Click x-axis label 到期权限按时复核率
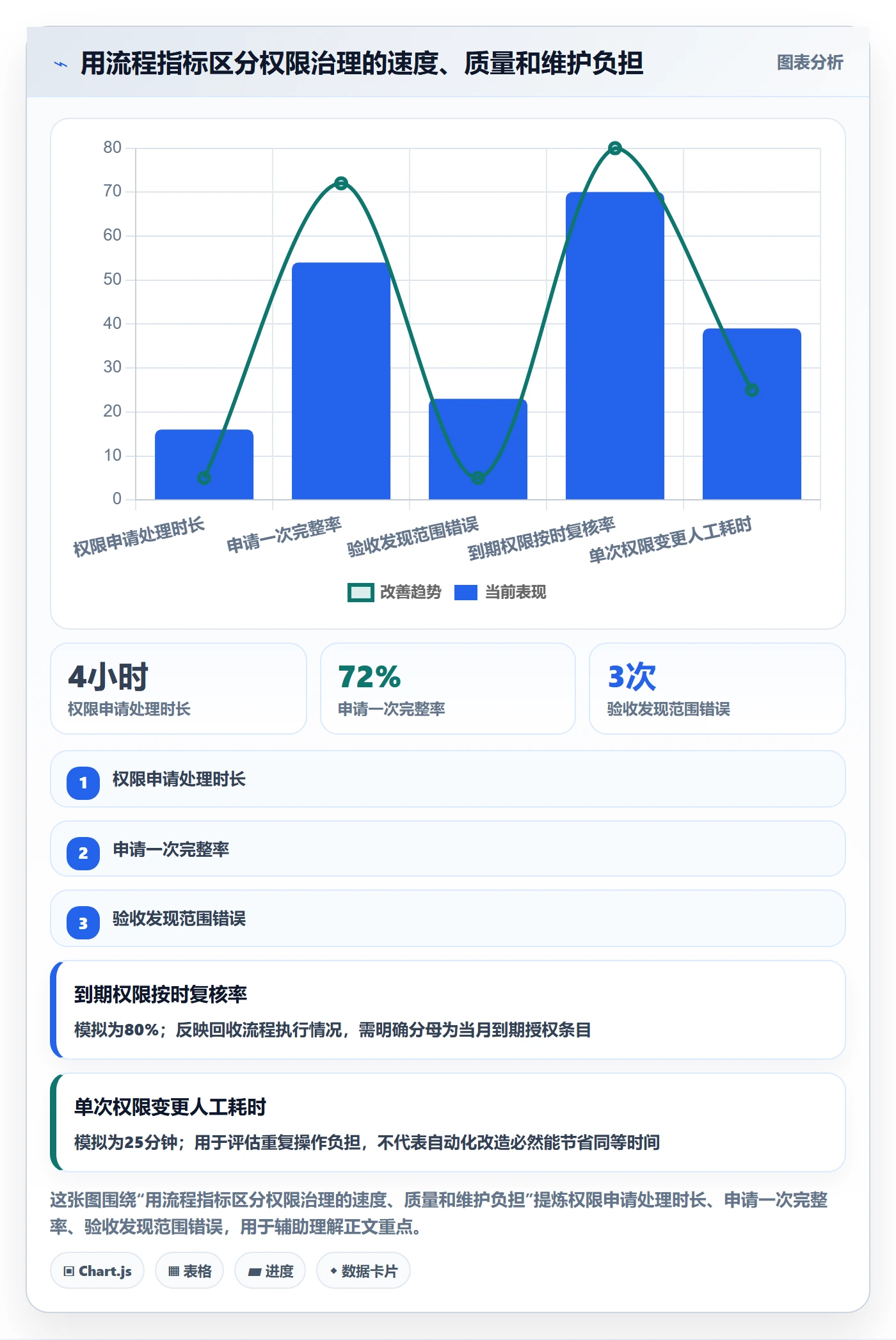 [x=541, y=538]
